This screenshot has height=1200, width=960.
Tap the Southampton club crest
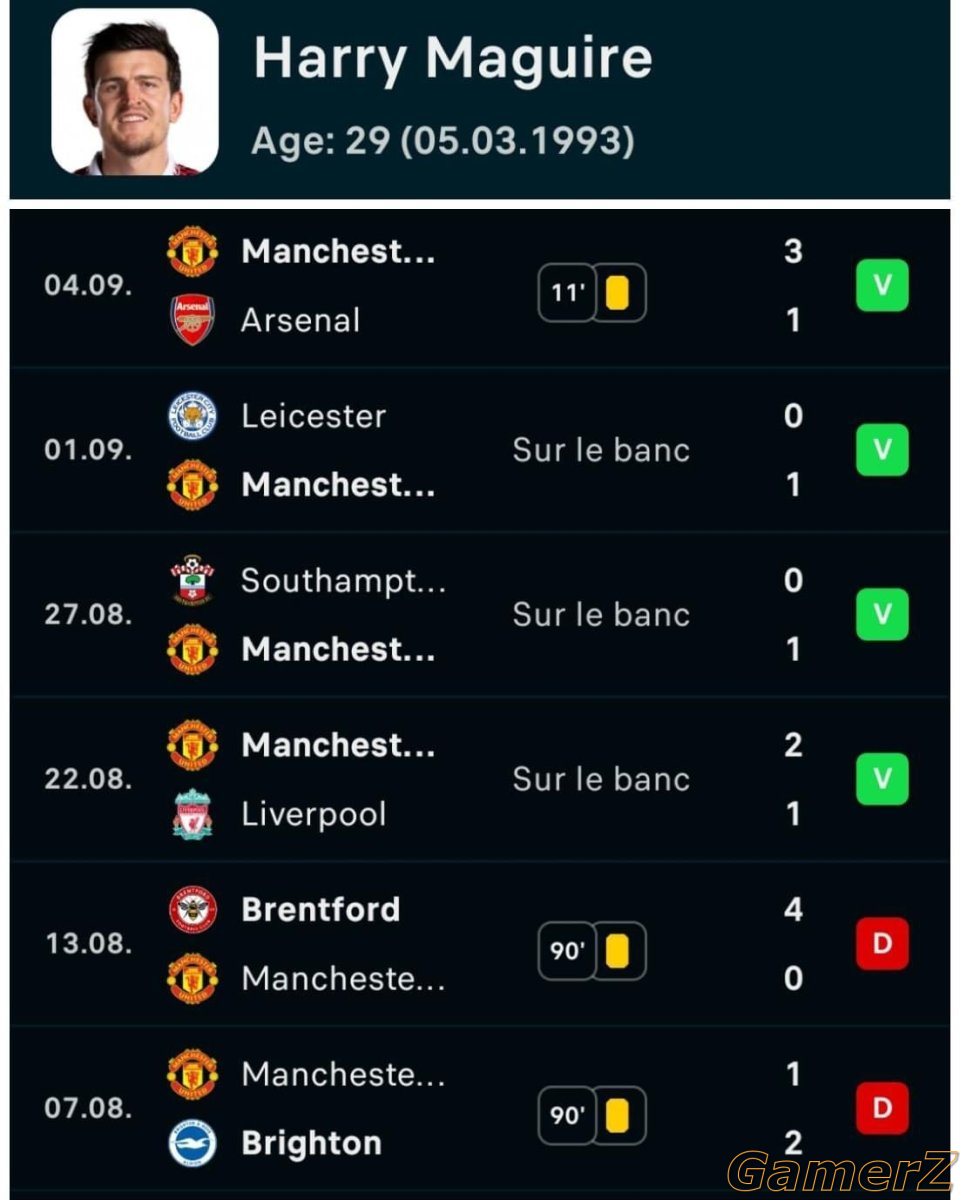pos(192,580)
